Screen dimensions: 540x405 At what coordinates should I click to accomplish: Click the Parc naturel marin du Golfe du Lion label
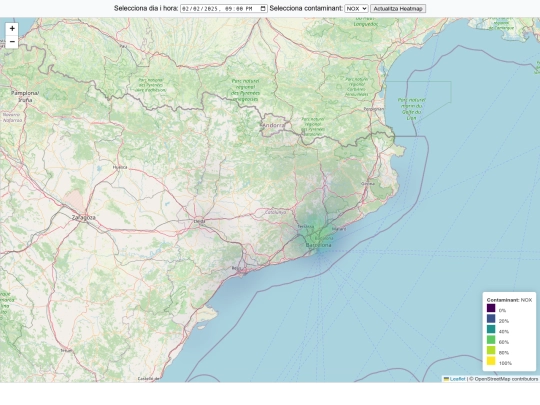coord(412,109)
